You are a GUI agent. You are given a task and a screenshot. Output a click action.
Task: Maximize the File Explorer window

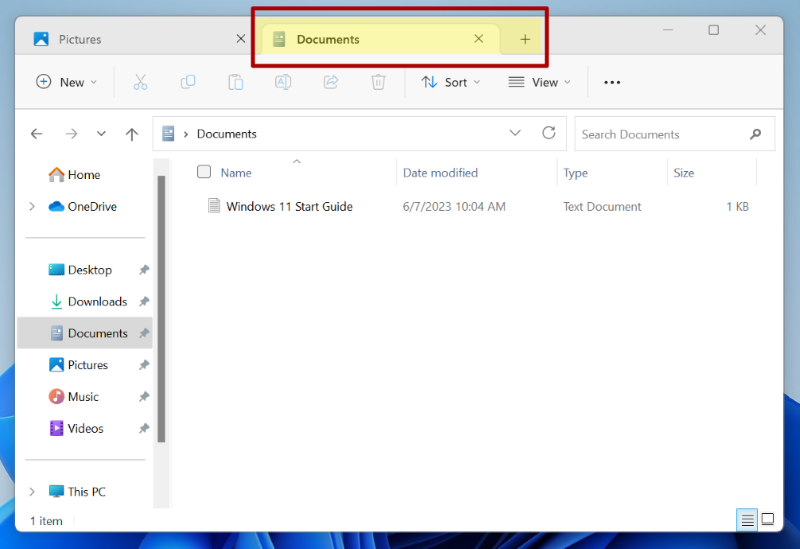713,30
